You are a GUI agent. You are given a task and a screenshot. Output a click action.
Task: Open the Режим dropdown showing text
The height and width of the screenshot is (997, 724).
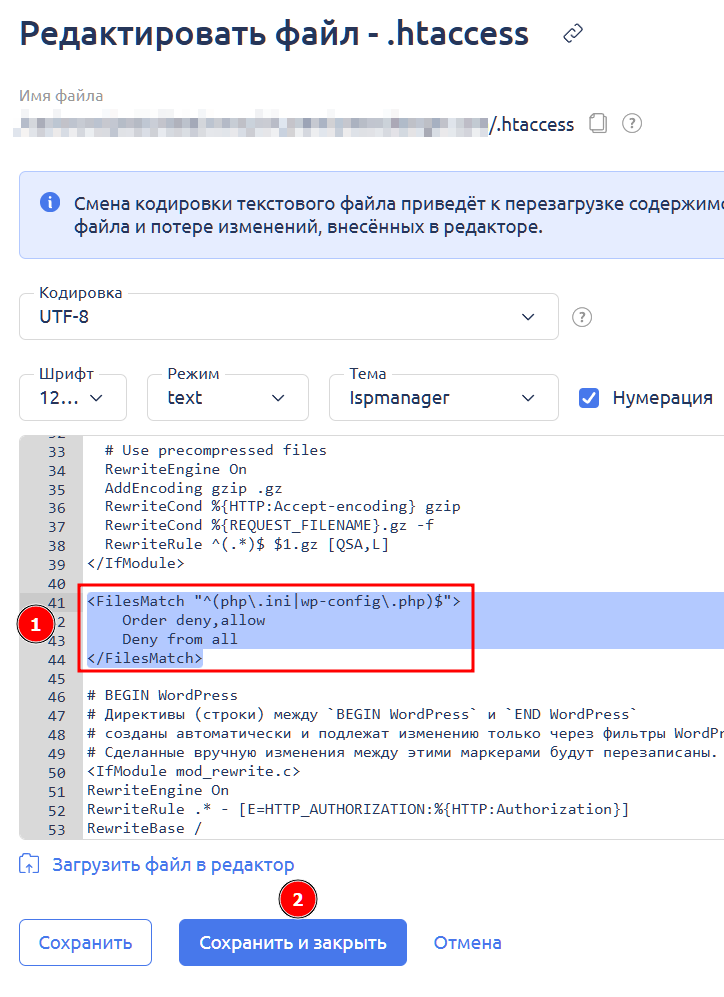coord(228,398)
